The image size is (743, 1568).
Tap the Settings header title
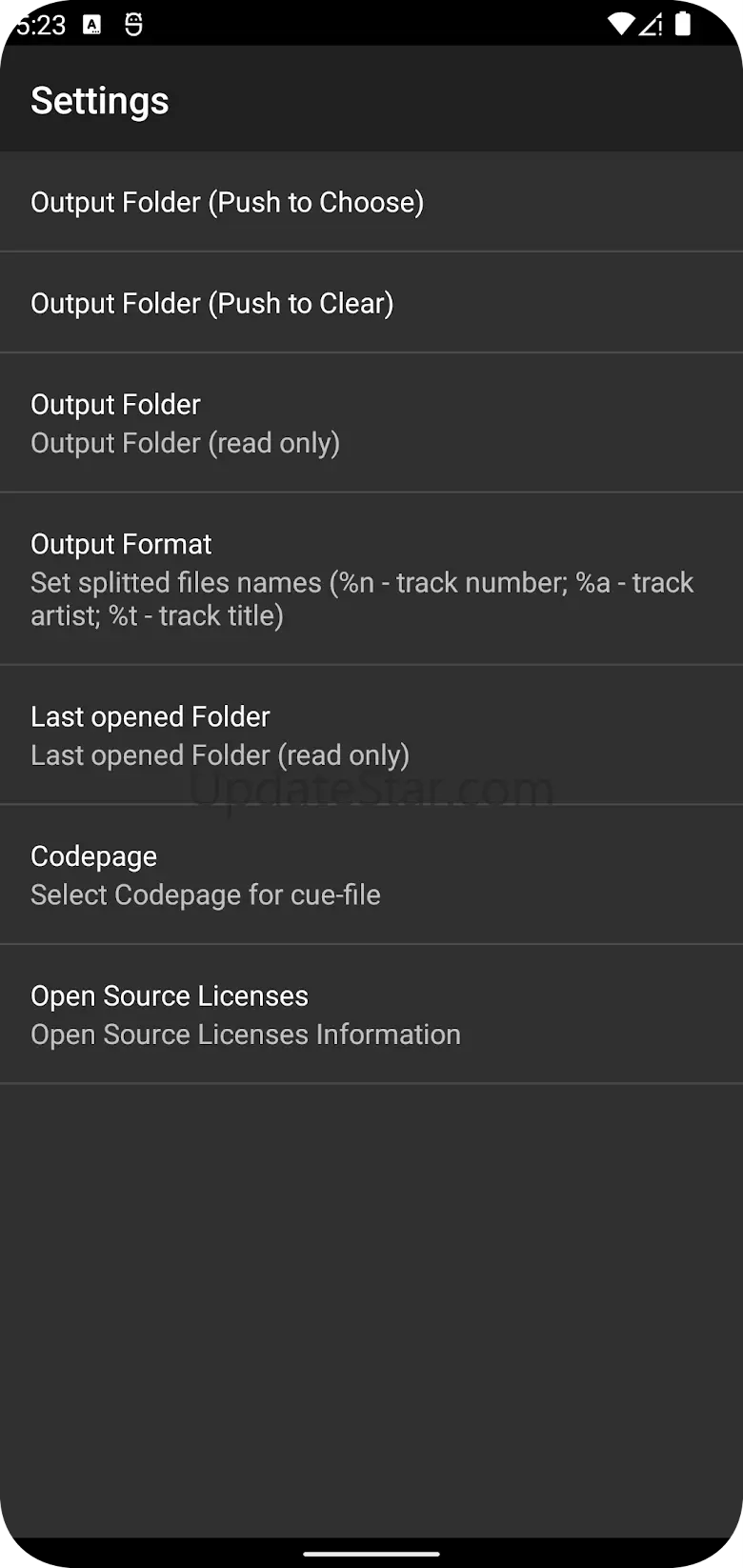click(x=100, y=101)
